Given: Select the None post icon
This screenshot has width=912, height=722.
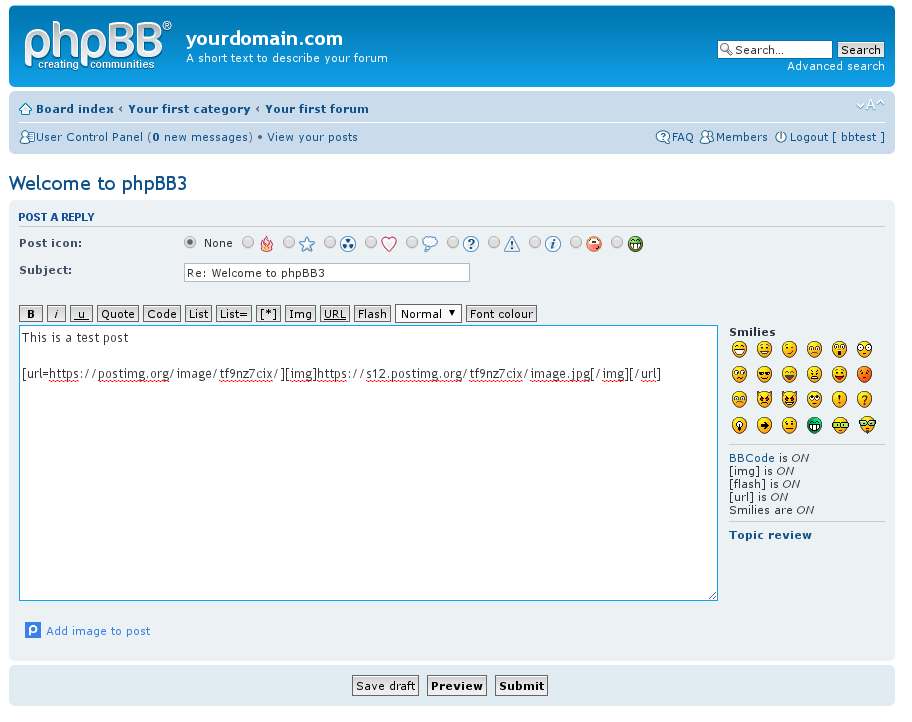Looking at the screenshot, I should pos(190,243).
